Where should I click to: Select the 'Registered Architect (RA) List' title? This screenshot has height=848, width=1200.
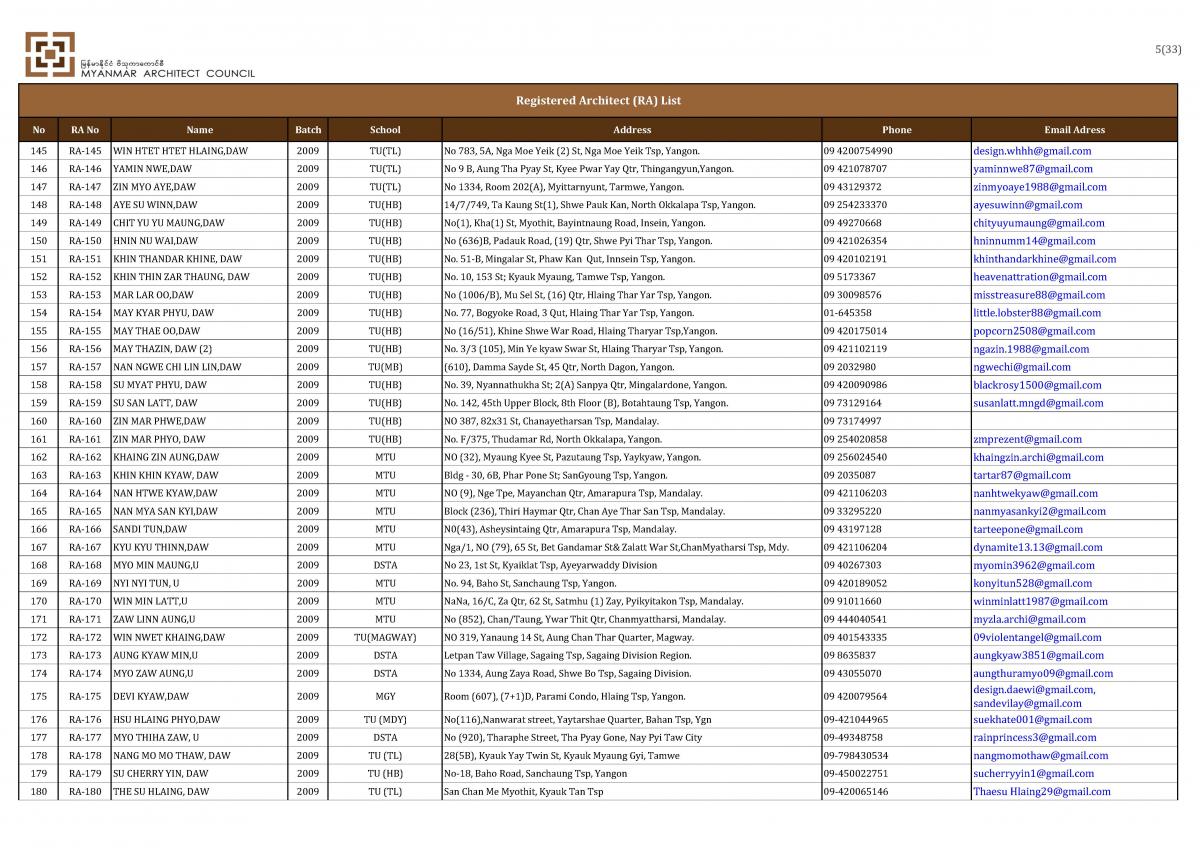coord(598,101)
